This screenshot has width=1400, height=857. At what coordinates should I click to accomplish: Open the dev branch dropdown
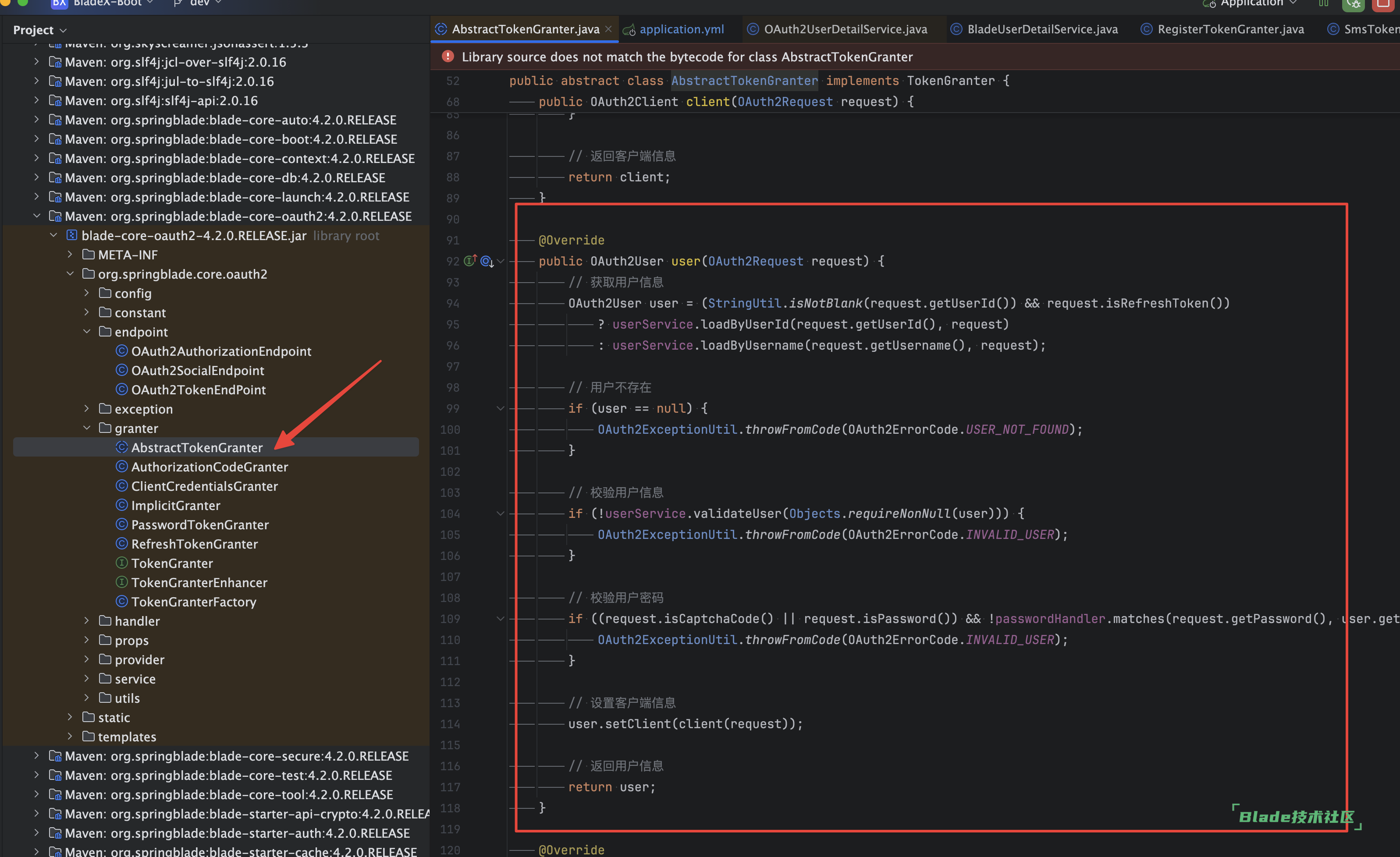coord(198,4)
